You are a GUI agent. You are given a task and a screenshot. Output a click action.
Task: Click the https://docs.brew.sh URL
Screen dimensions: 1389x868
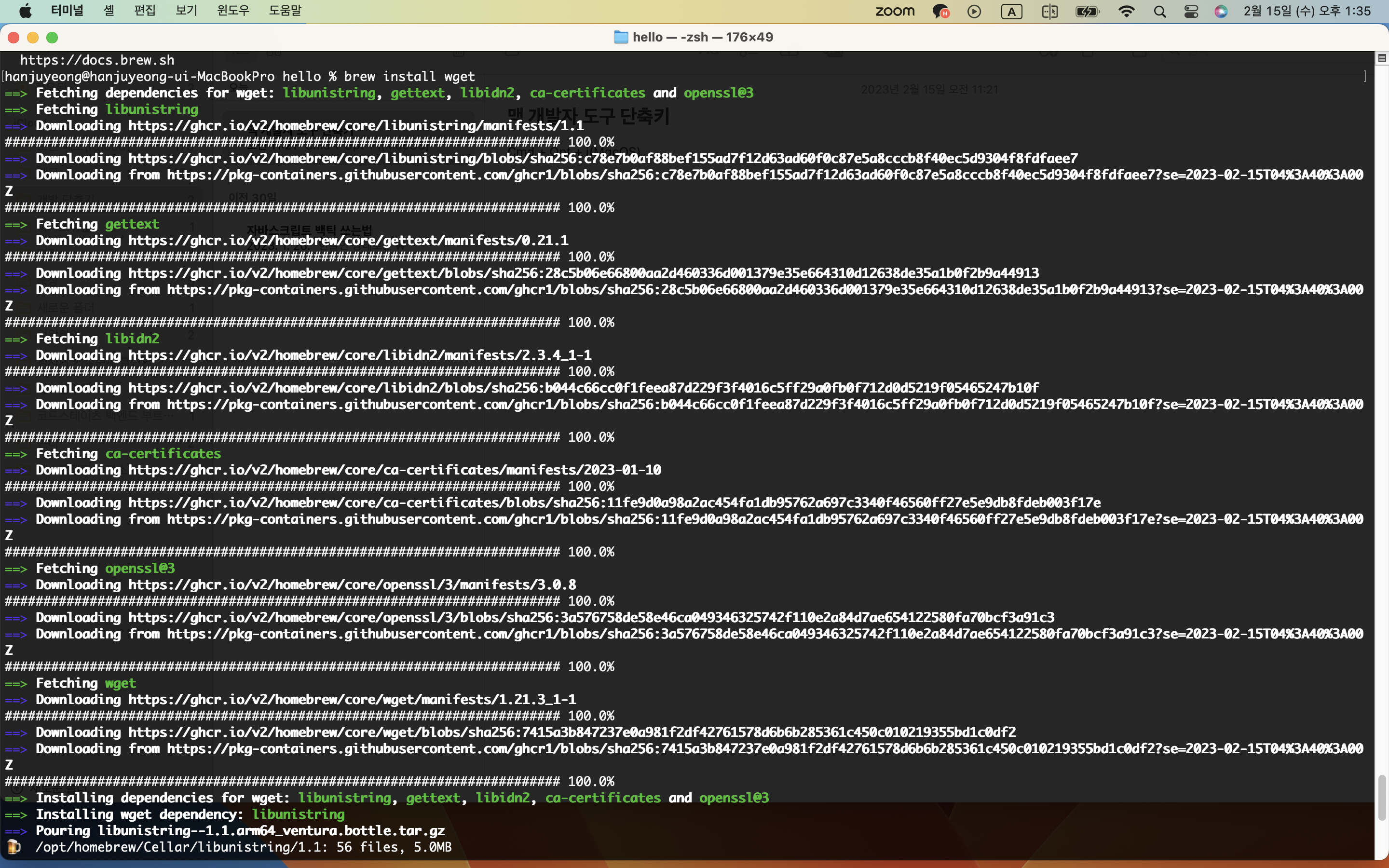tap(97, 60)
